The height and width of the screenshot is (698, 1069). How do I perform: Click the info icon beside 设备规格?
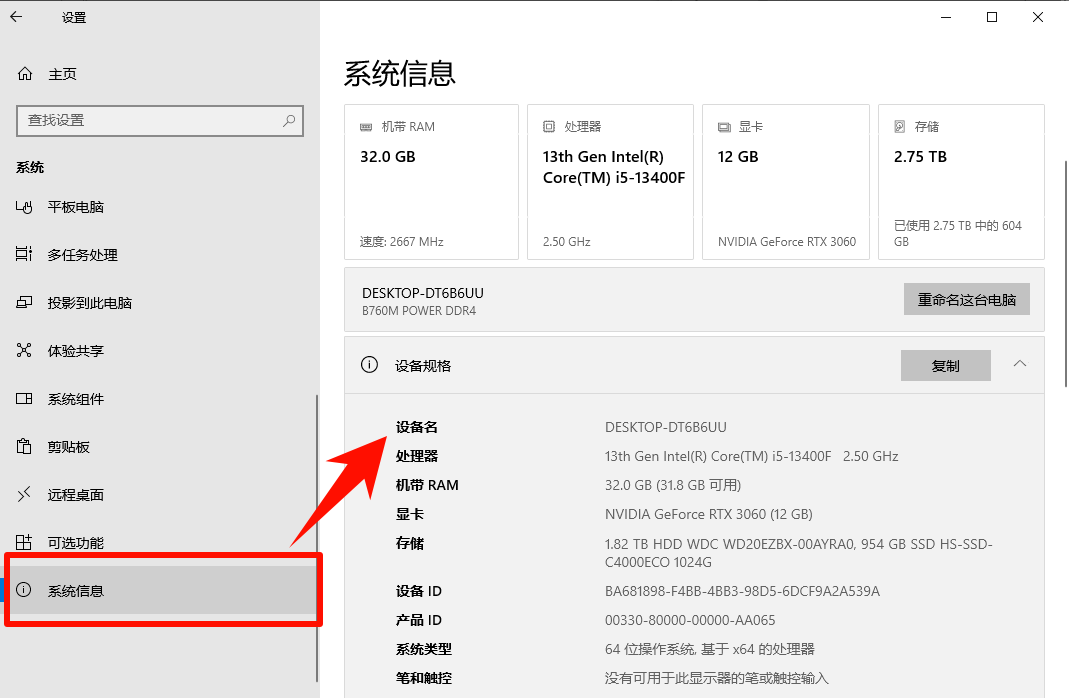(369, 365)
